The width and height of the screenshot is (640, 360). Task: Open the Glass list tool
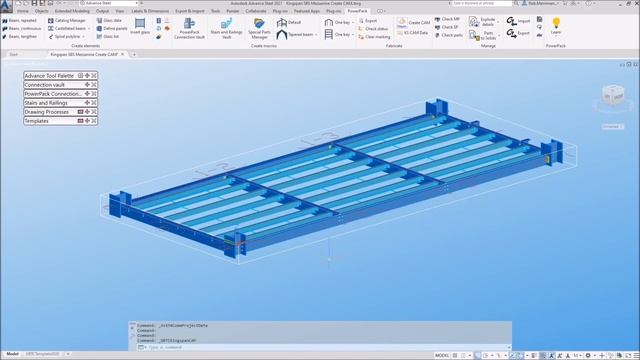click(x=108, y=37)
